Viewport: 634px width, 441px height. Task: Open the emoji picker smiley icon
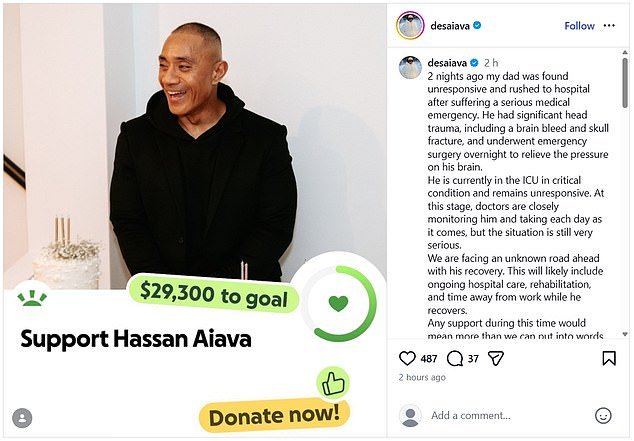click(603, 416)
